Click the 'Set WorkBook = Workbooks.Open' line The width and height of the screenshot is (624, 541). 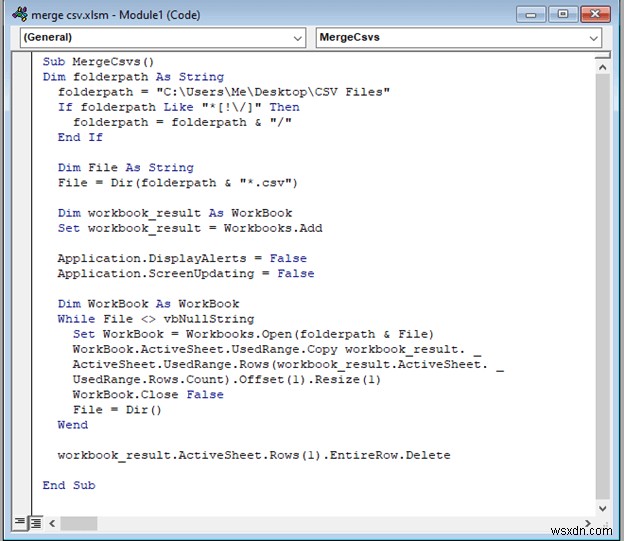253,334
